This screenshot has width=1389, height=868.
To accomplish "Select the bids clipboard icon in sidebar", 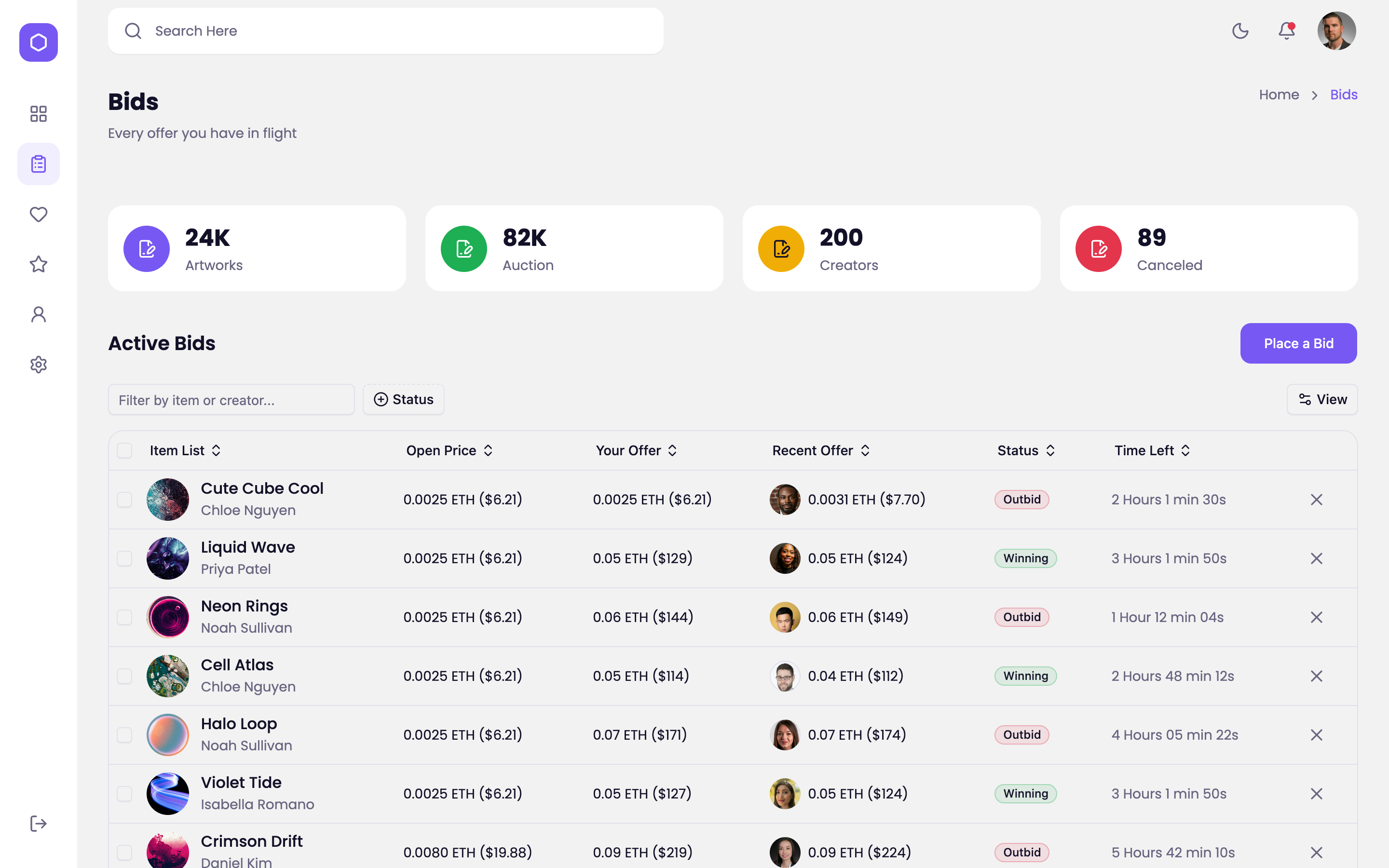I will (x=39, y=164).
